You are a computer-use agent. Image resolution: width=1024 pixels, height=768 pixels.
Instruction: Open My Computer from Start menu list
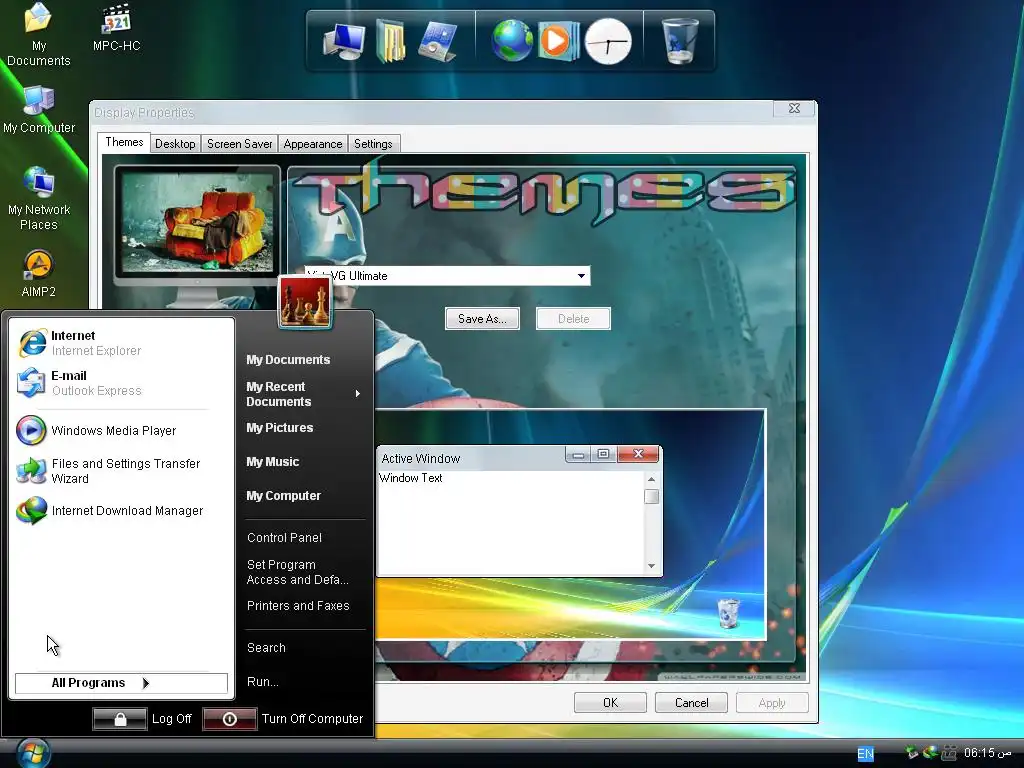coord(283,496)
